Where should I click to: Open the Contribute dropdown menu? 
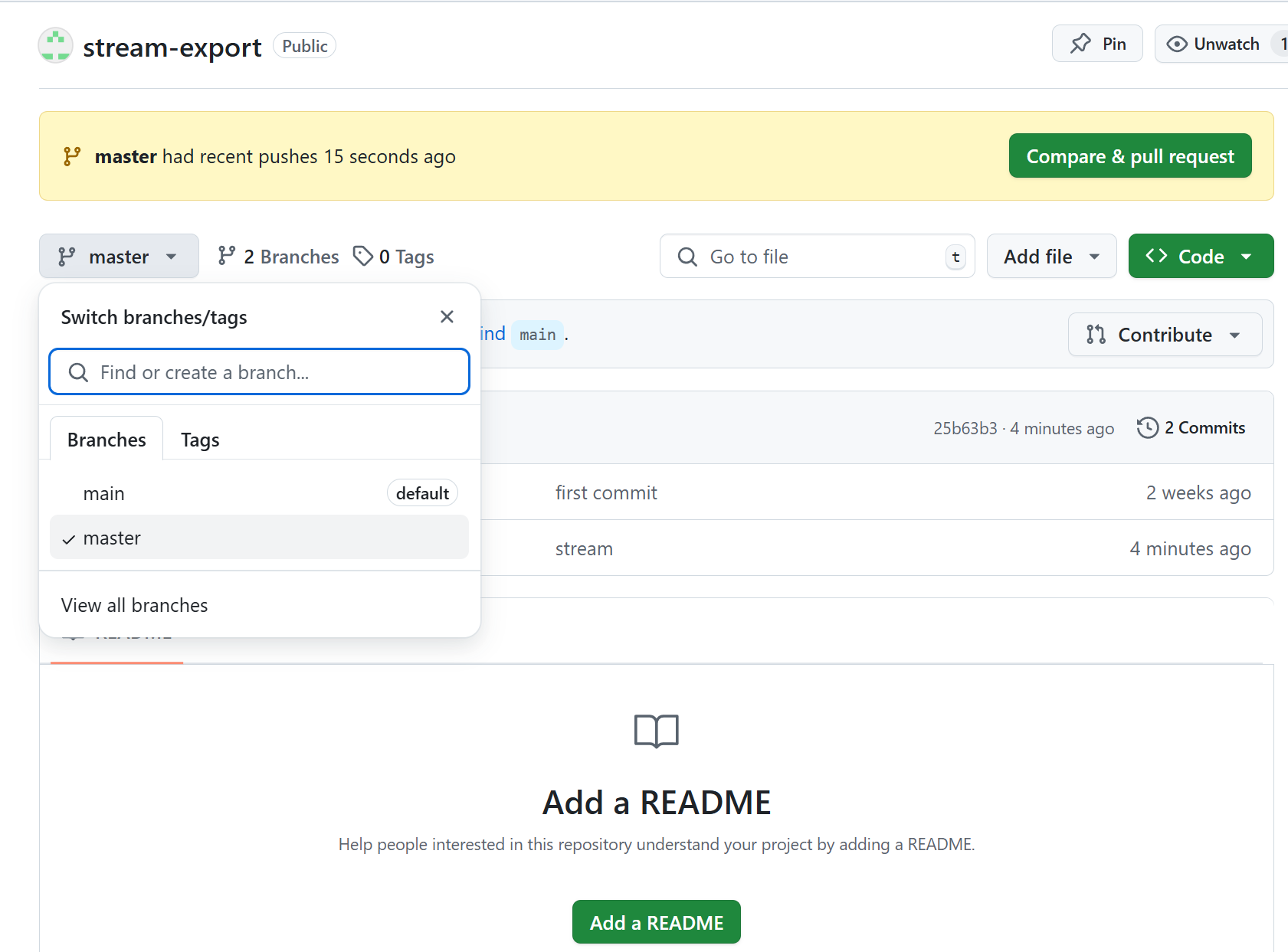click(1165, 335)
